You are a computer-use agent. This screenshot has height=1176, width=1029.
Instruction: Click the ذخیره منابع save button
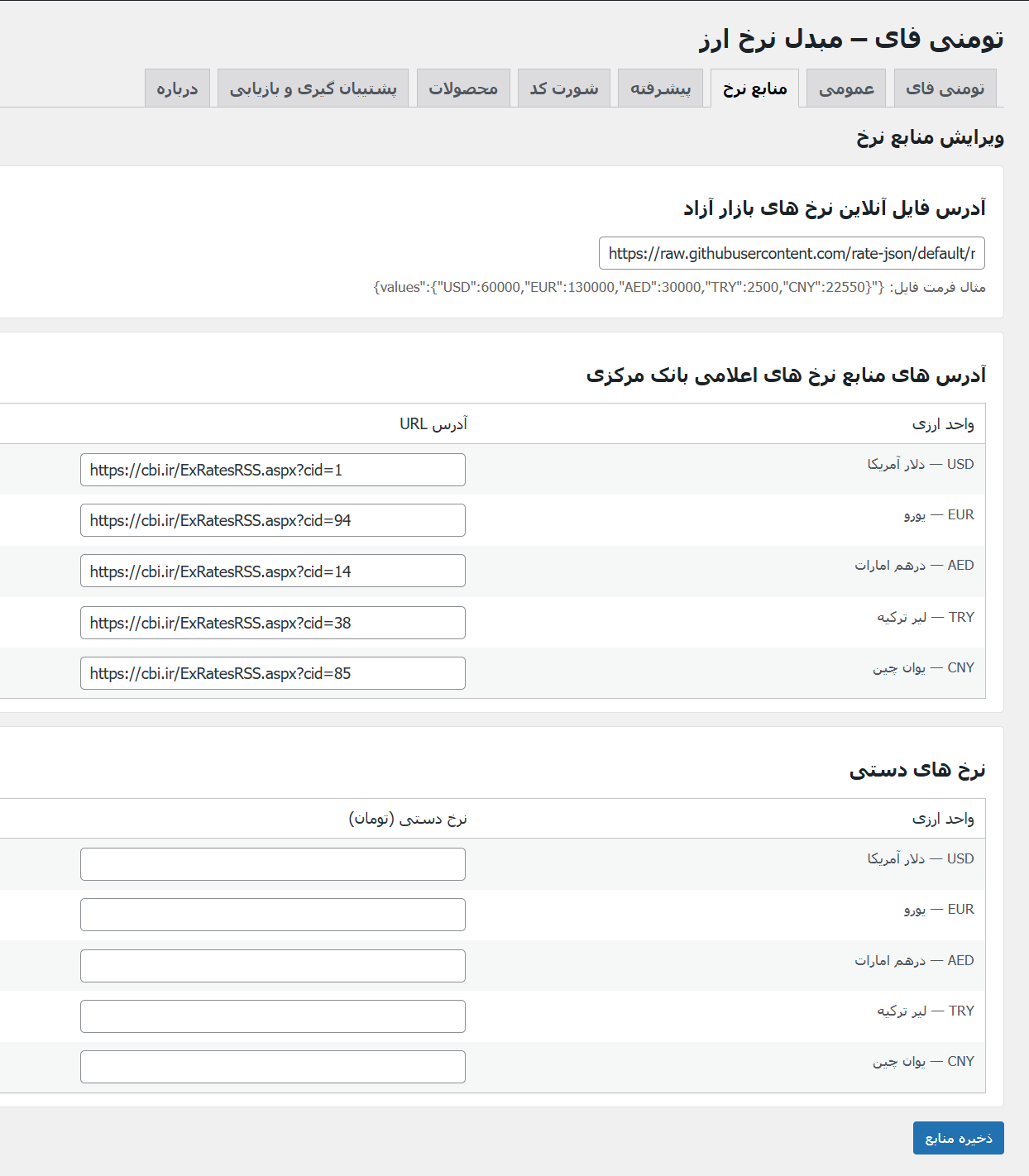(x=958, y=1138)
